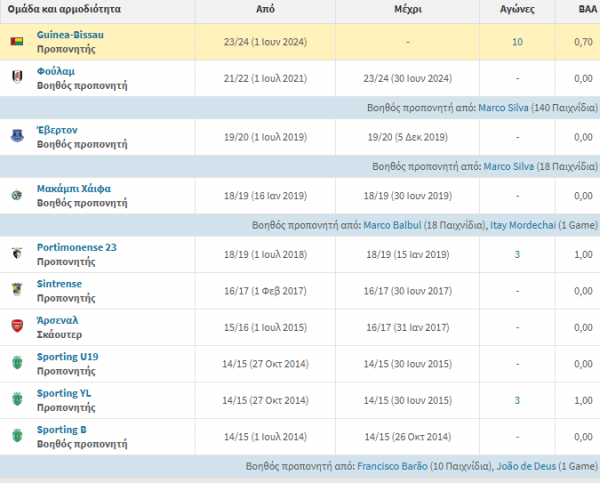Open the João de Deus coach link

tap(526, 466)
